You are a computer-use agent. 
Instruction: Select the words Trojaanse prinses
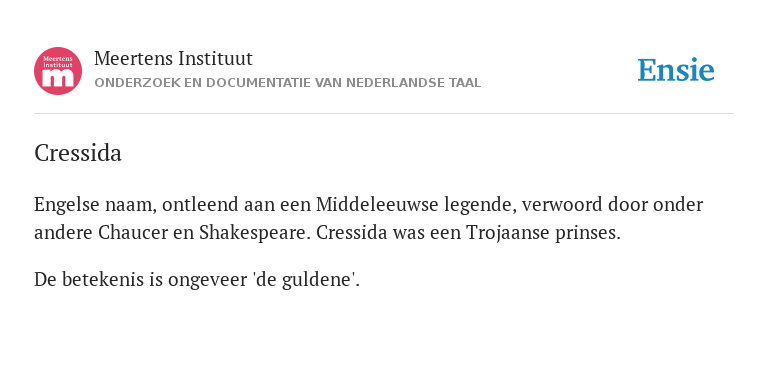543,234
